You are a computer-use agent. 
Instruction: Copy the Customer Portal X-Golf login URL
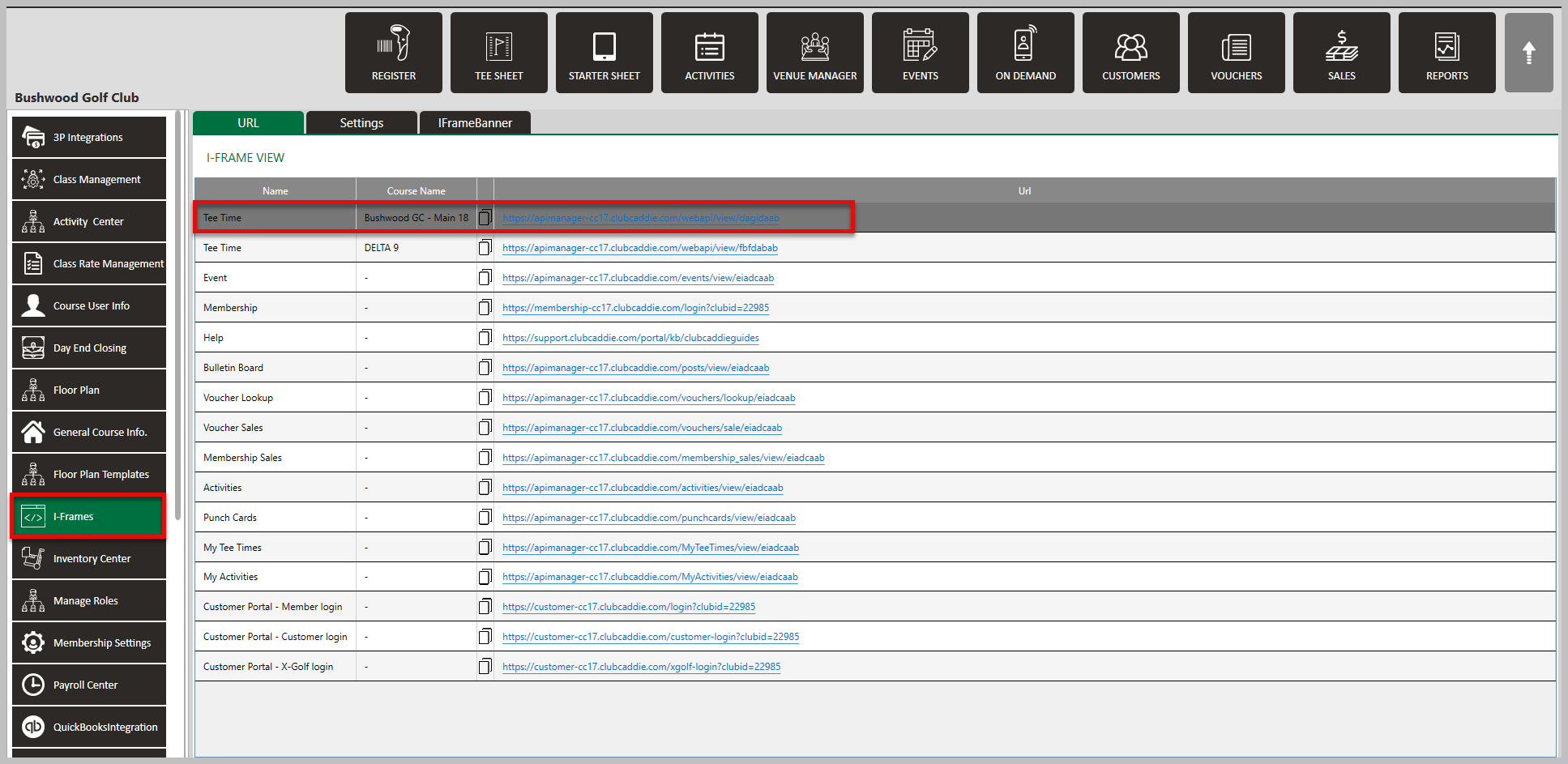(485, 666)
